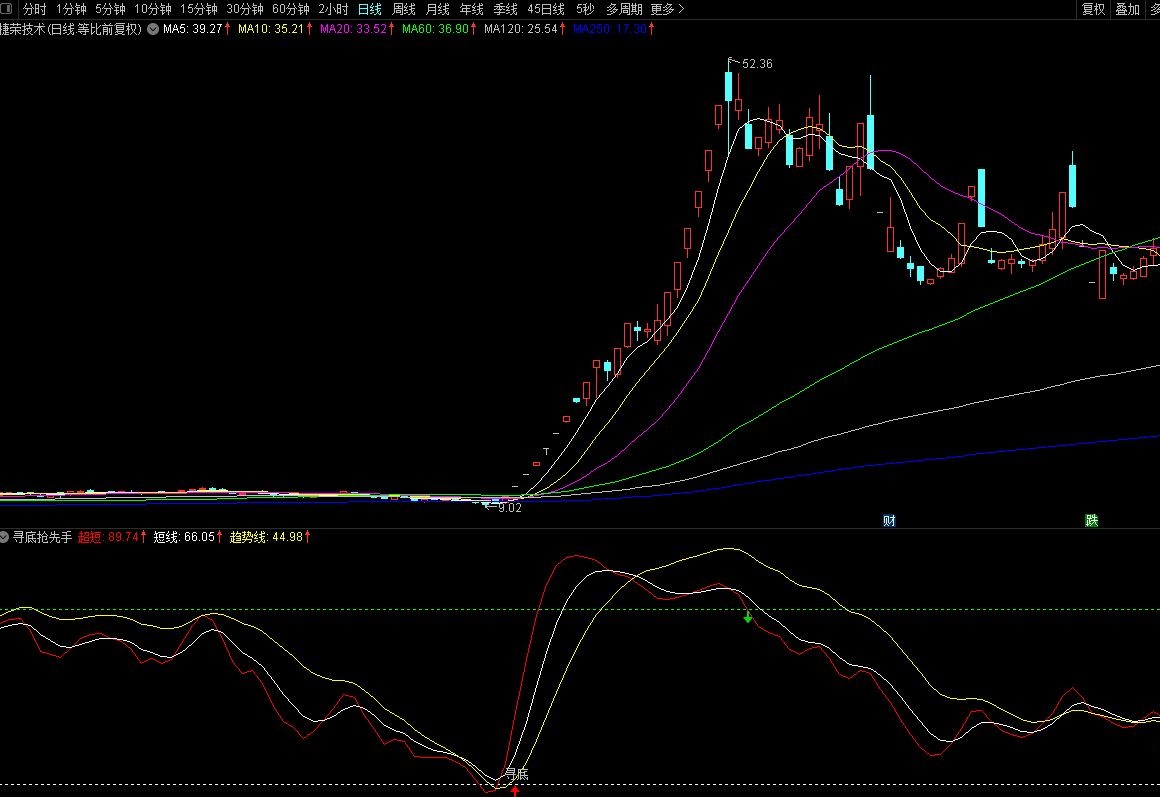Click the 多周期 multi-period button
Image resolution: width=1160 pixels, height=797 pixels.
(624, 9)
